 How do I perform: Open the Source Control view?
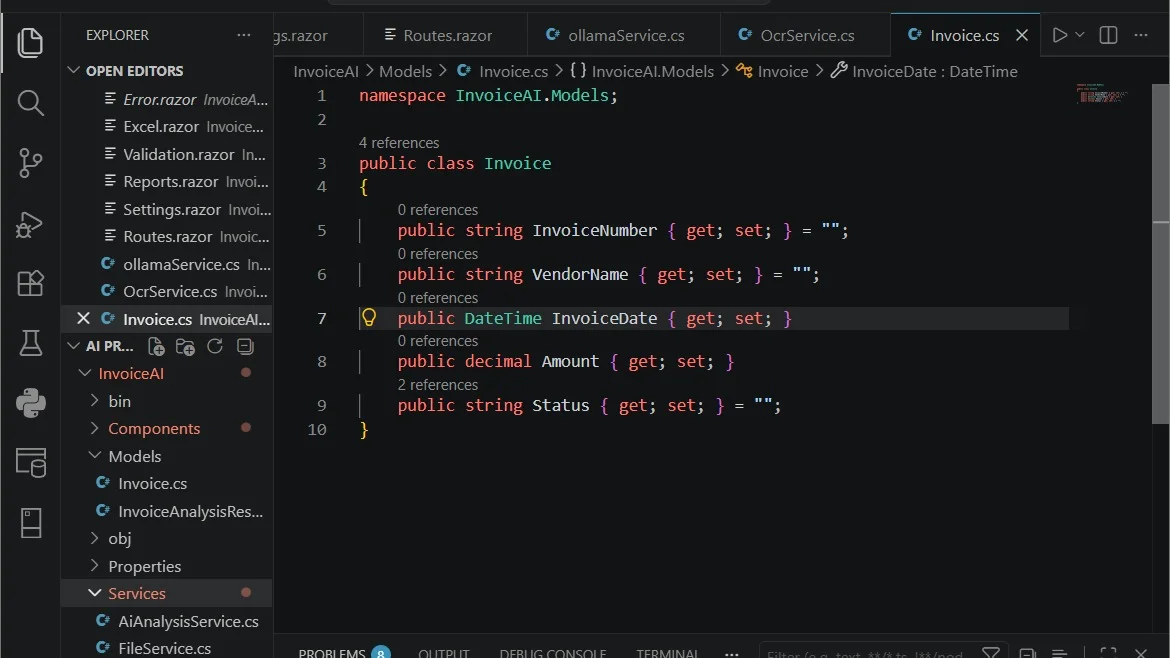pos(30,163)
